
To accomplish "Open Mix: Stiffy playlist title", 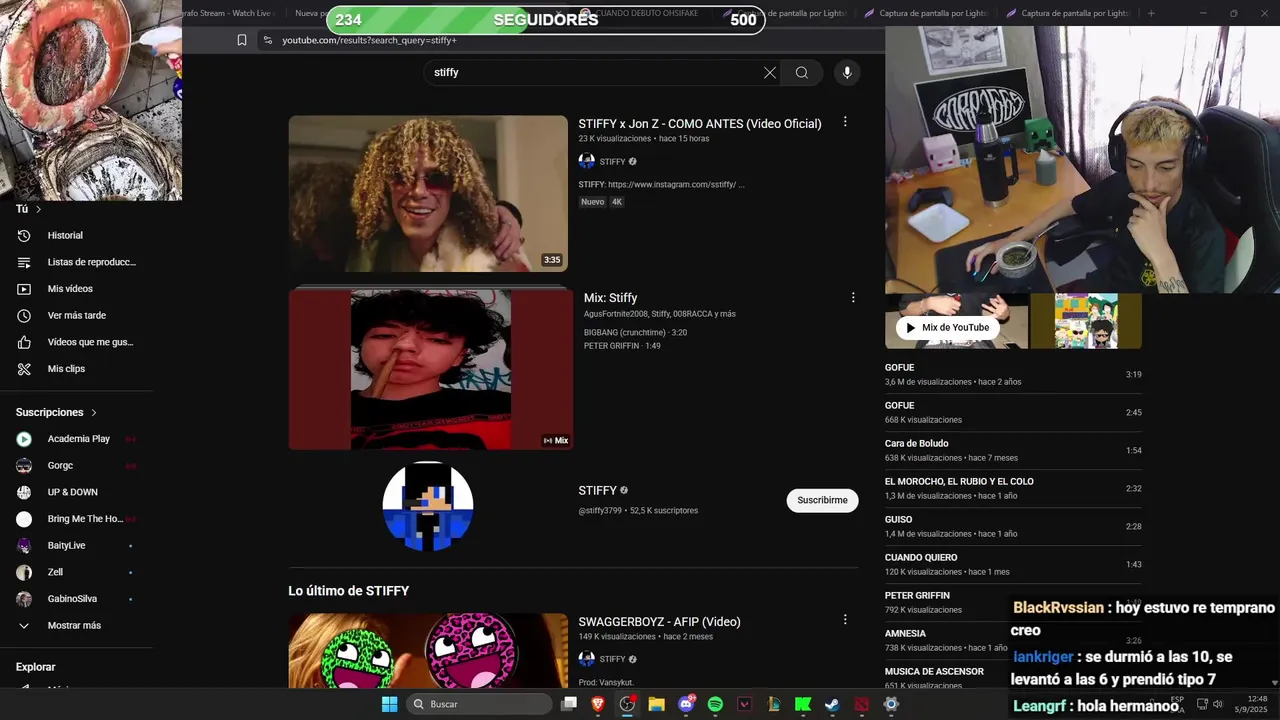I will point(610,298).
